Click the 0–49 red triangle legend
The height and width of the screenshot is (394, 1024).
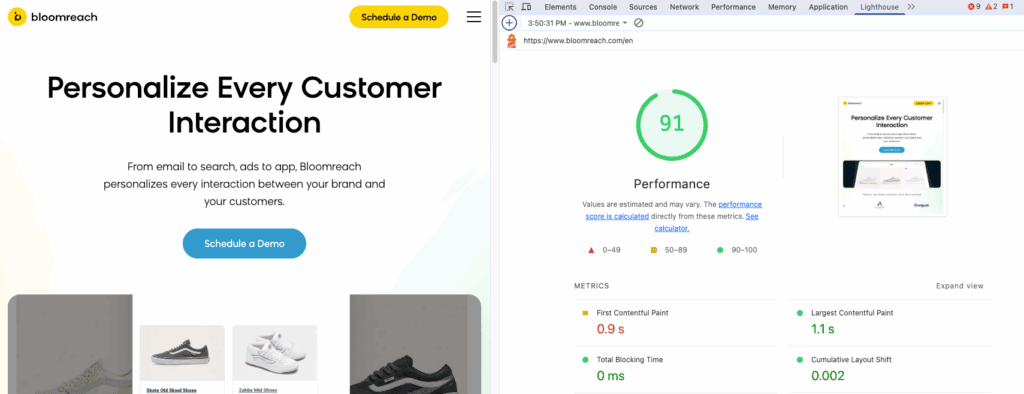click(x=604, y=250)
